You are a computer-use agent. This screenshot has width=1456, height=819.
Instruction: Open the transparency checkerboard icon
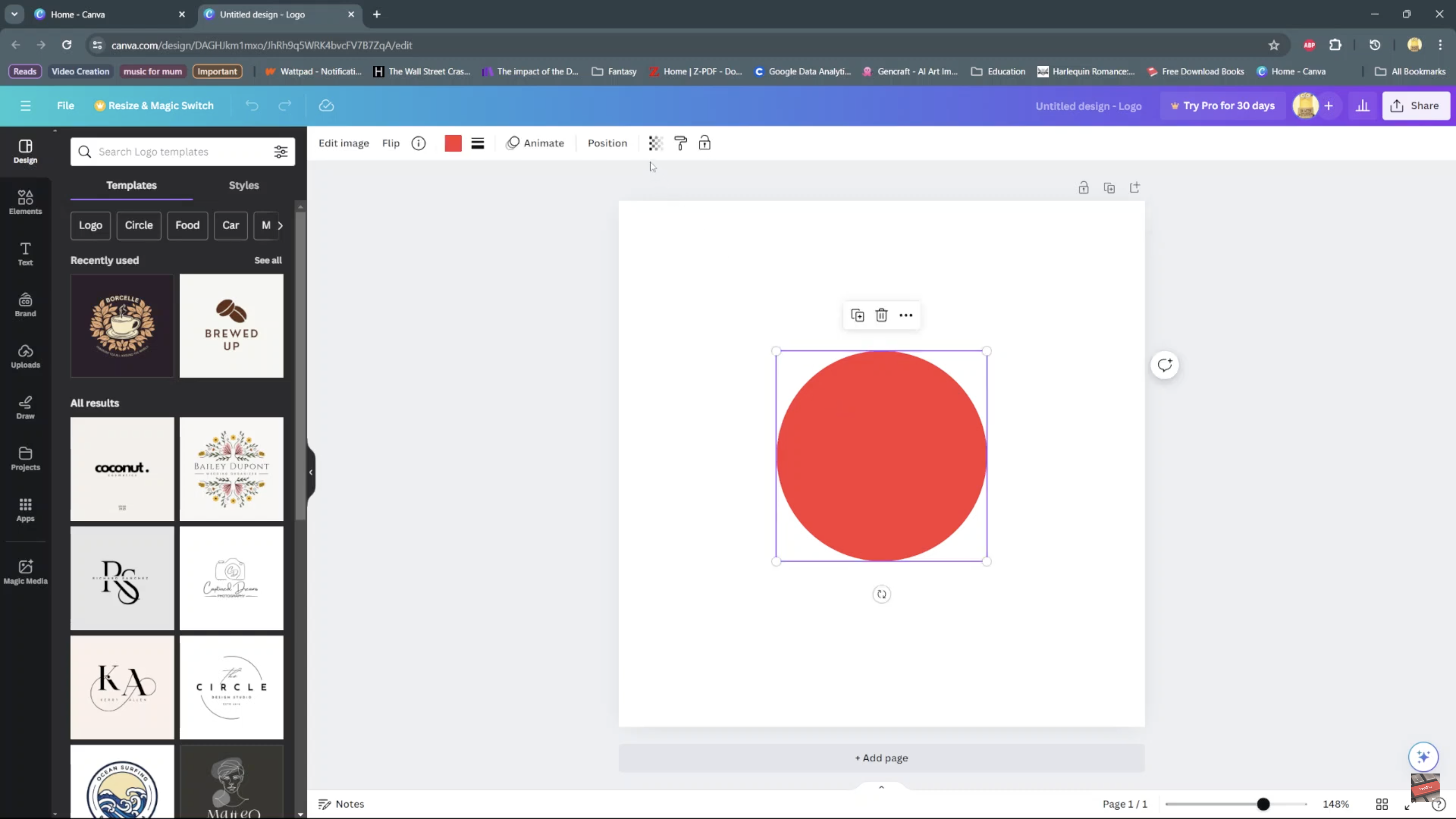click(655, 143)
